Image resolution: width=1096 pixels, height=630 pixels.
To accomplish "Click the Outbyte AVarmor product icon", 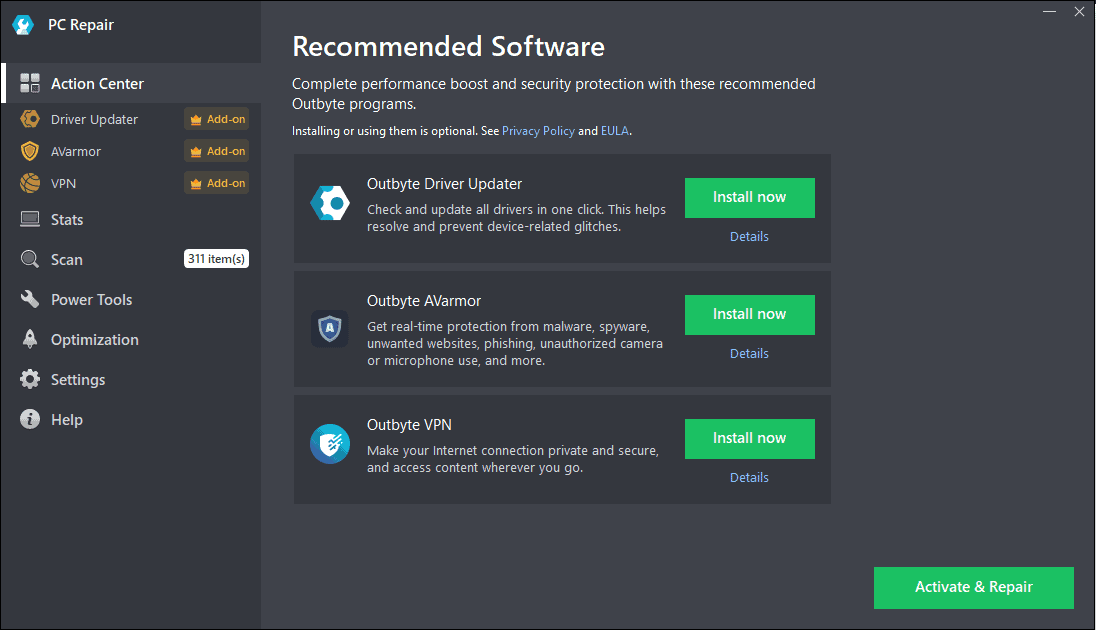I will click(330, 329).
